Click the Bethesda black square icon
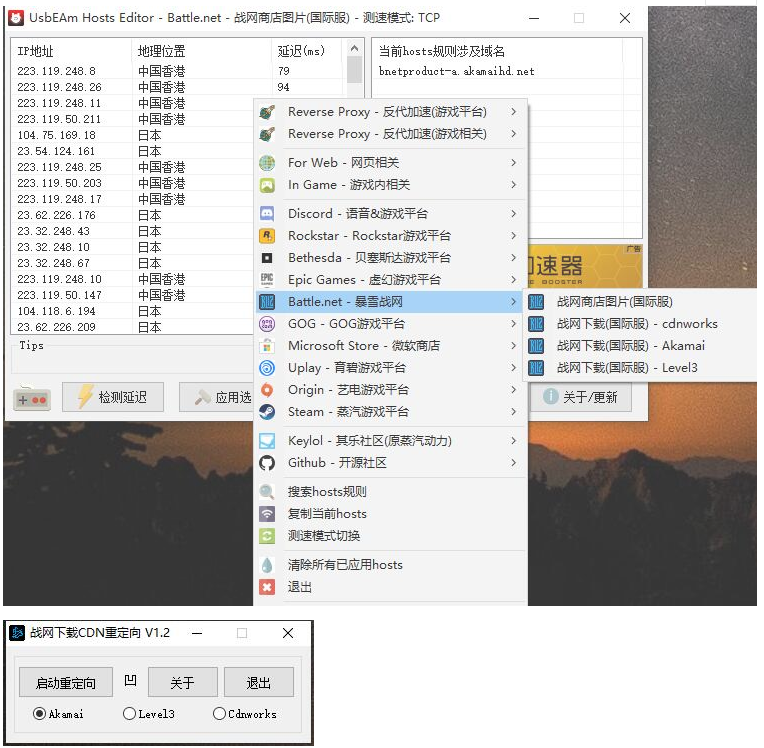Viewport: 764px width, 748px height. click(x=267, y=258)
